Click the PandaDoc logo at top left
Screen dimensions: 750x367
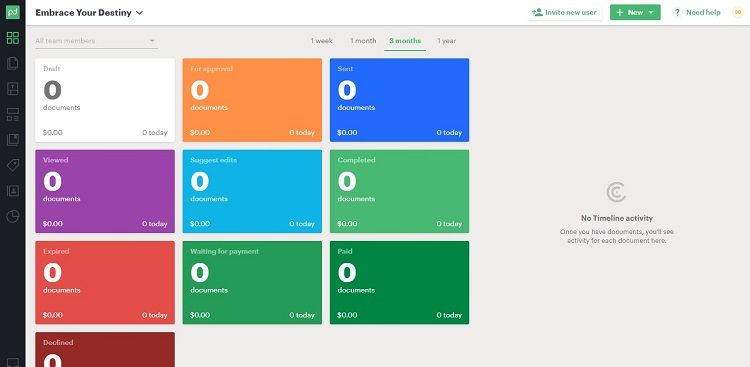tap(13, 12)
